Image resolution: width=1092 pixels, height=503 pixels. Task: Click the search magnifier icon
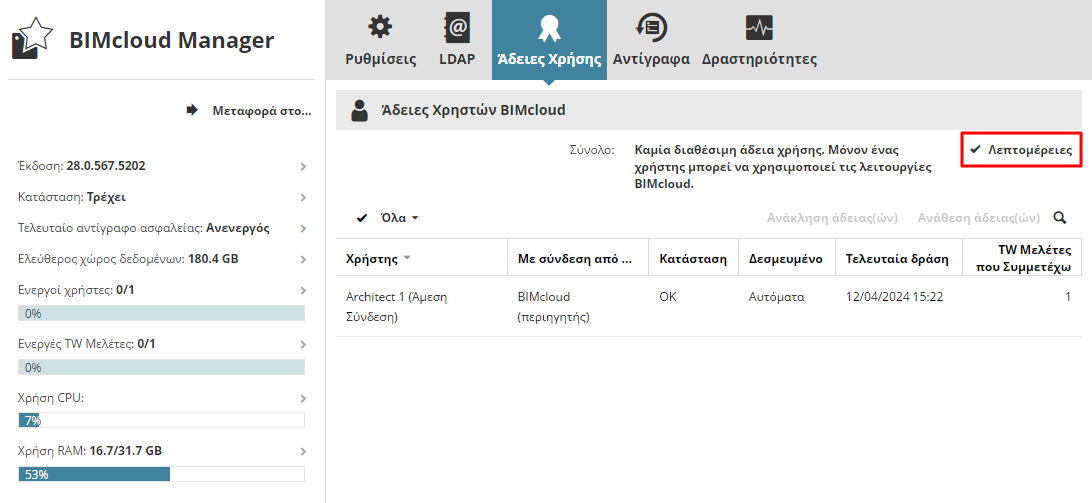(x=1060, y=217)
